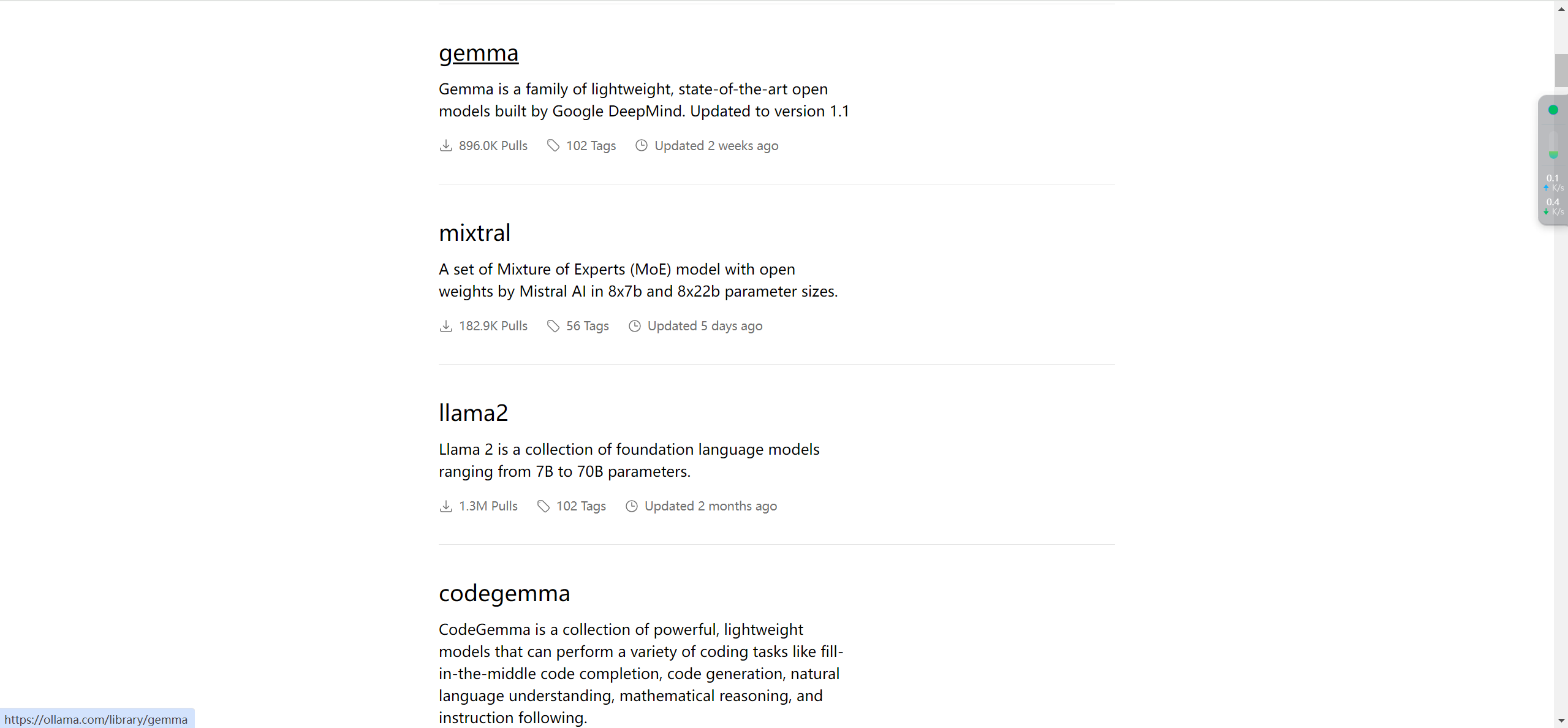Click the tag icon beside 56 Tags
This screenshot has height=728, width=1568.
tap(553, 326)
